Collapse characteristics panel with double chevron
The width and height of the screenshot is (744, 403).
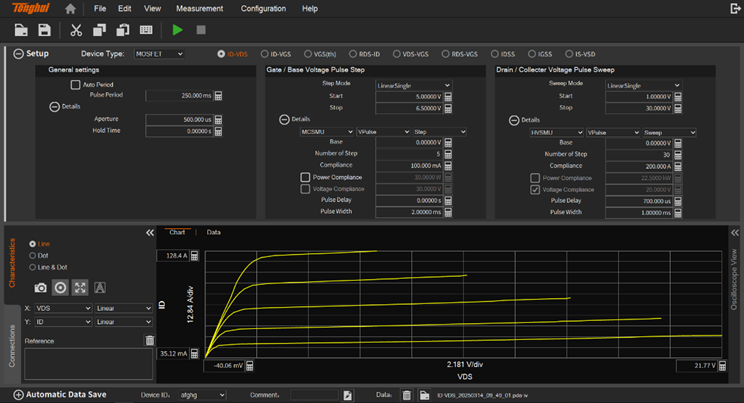tap(150, 233)
